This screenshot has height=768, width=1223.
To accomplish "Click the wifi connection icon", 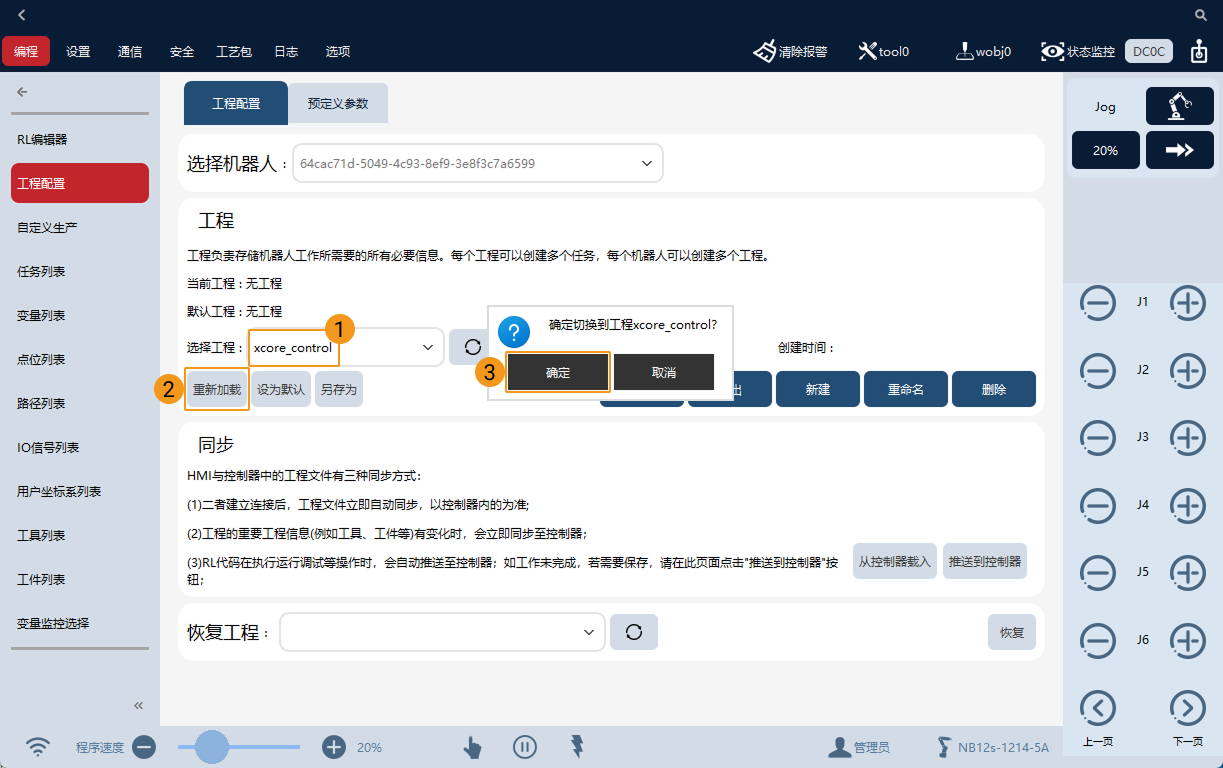I will (x=38, y=747).
